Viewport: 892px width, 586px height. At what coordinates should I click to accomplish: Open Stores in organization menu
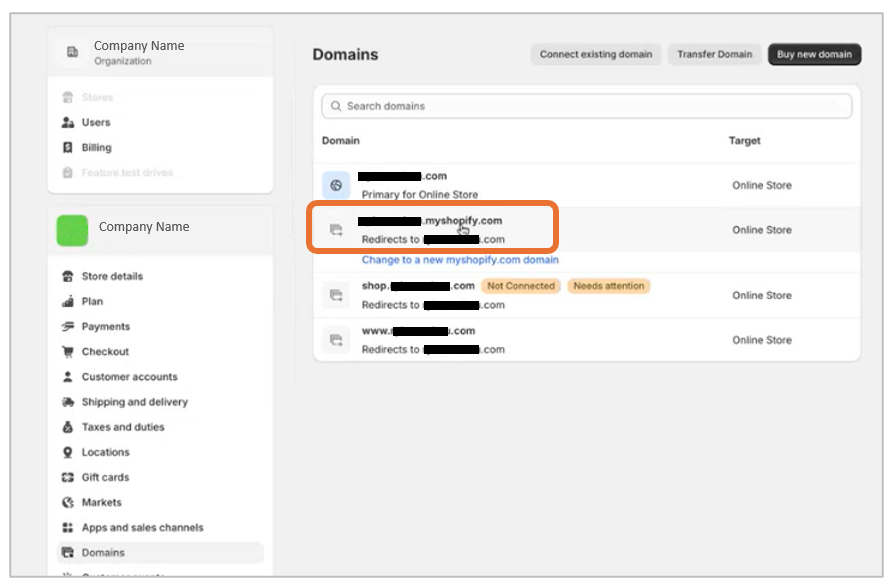click(x=97, y=97)
